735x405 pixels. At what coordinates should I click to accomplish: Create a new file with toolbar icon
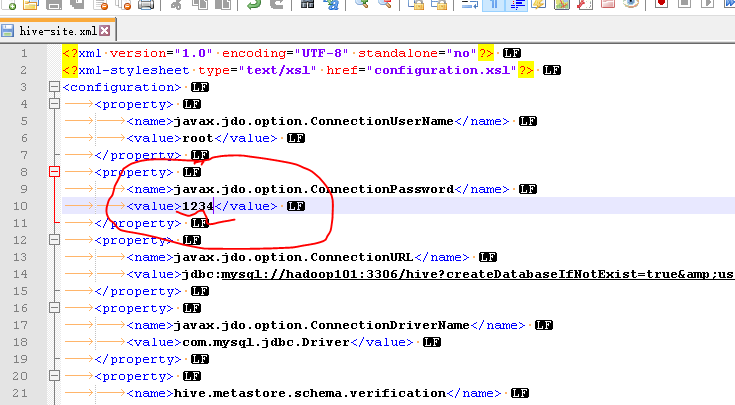pos(9,4)
